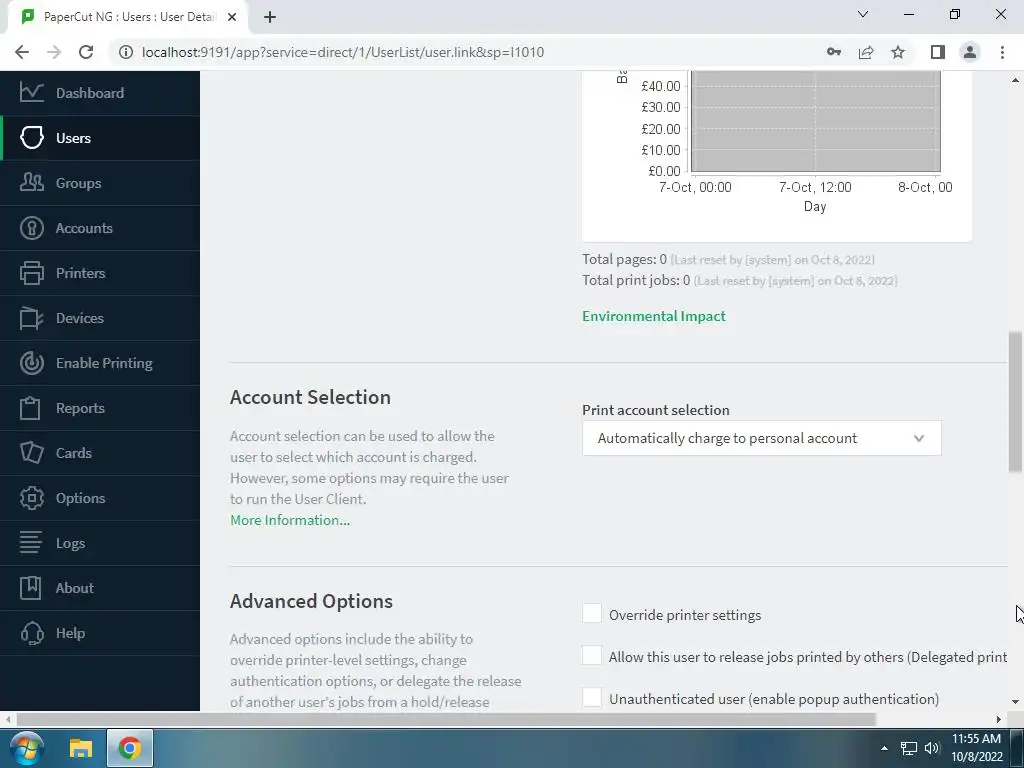Image resolution: width=1024 pixels, height=768 pixels.
Task: Open Environmental Impact link
Action: [x=654, y=316]
